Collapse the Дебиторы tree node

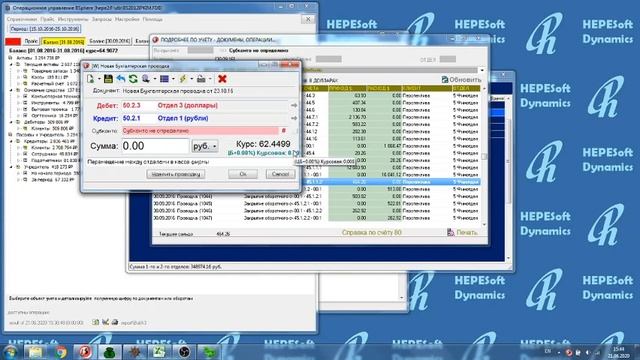click(11, 122)
